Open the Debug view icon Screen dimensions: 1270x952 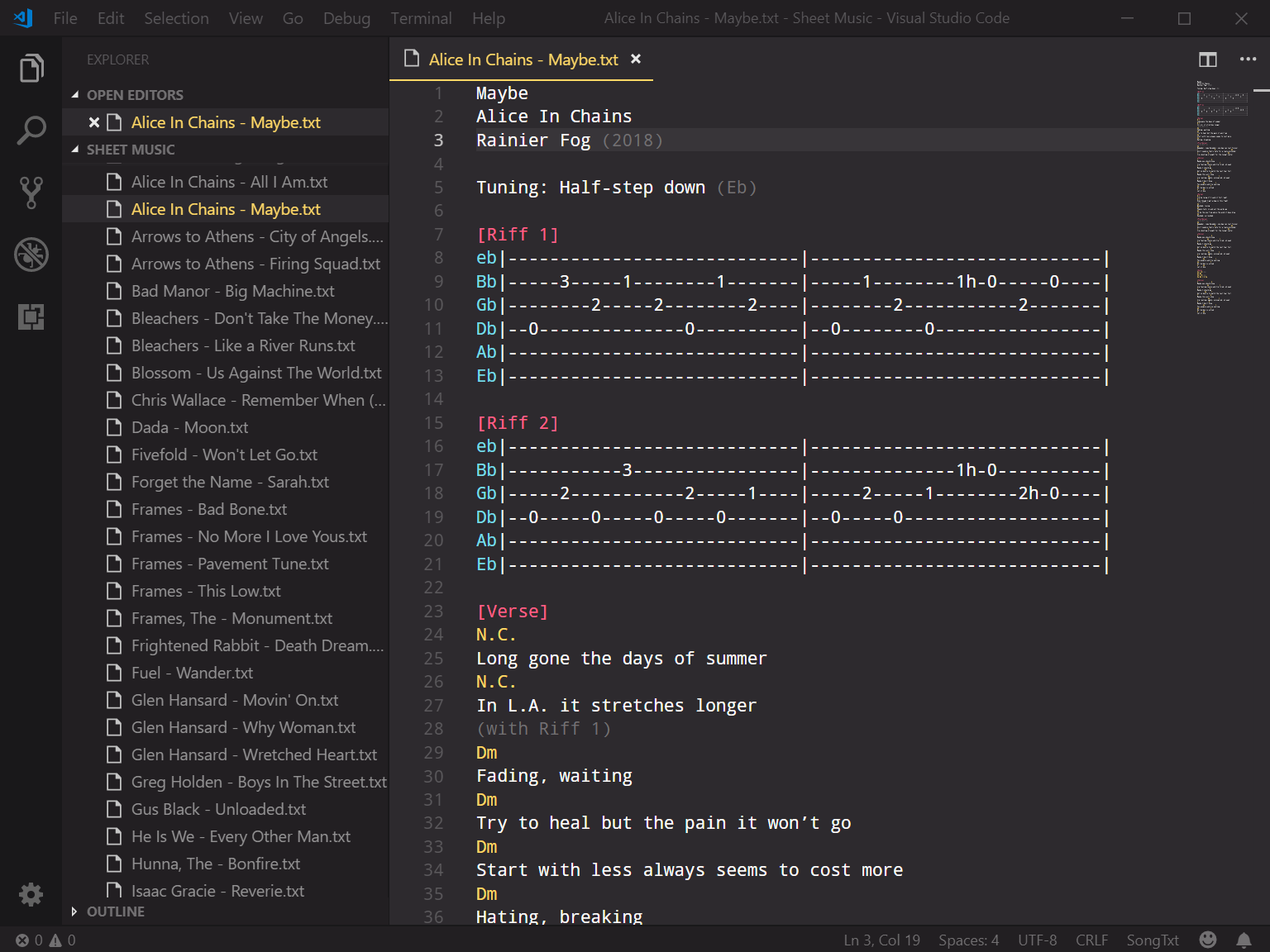tap(31, 255)
